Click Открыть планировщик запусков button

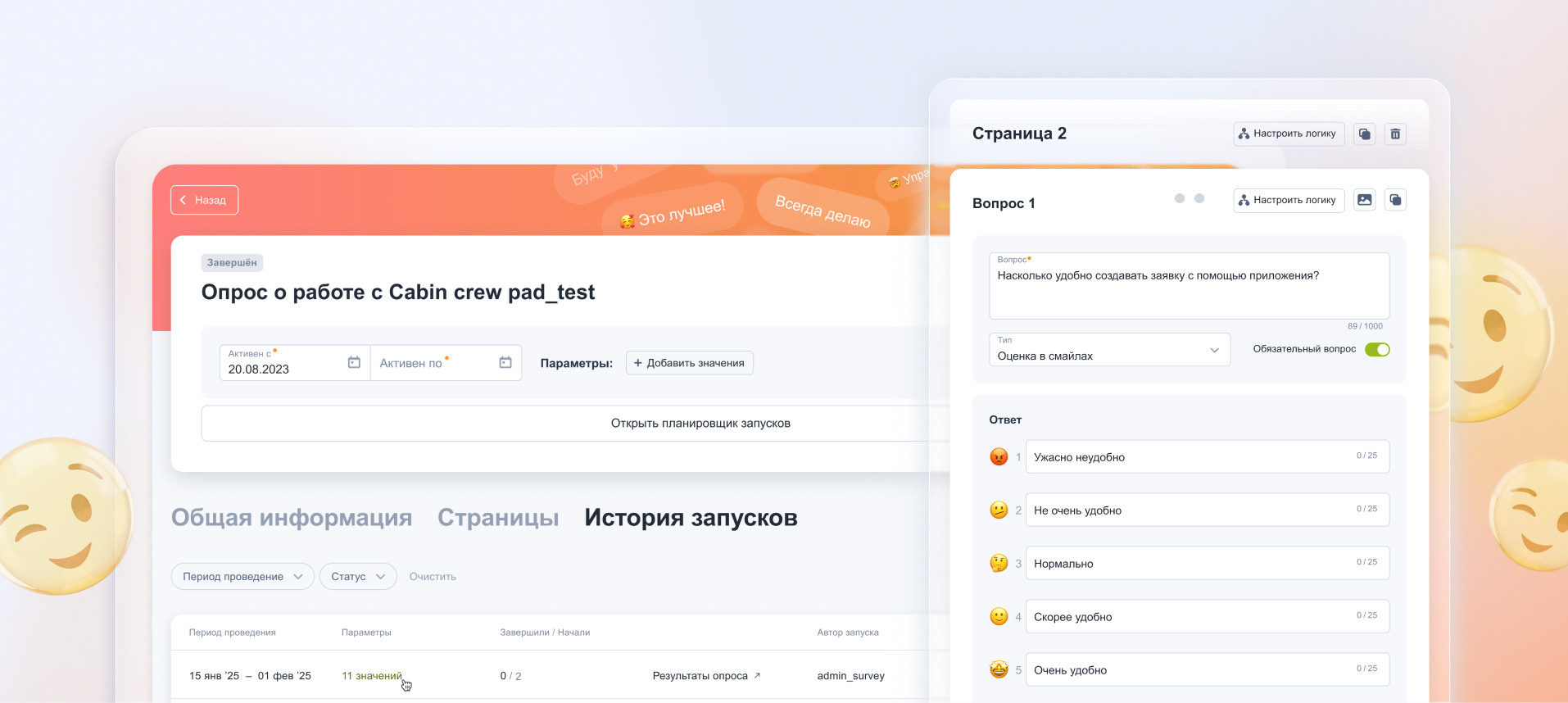coord(700,424)
